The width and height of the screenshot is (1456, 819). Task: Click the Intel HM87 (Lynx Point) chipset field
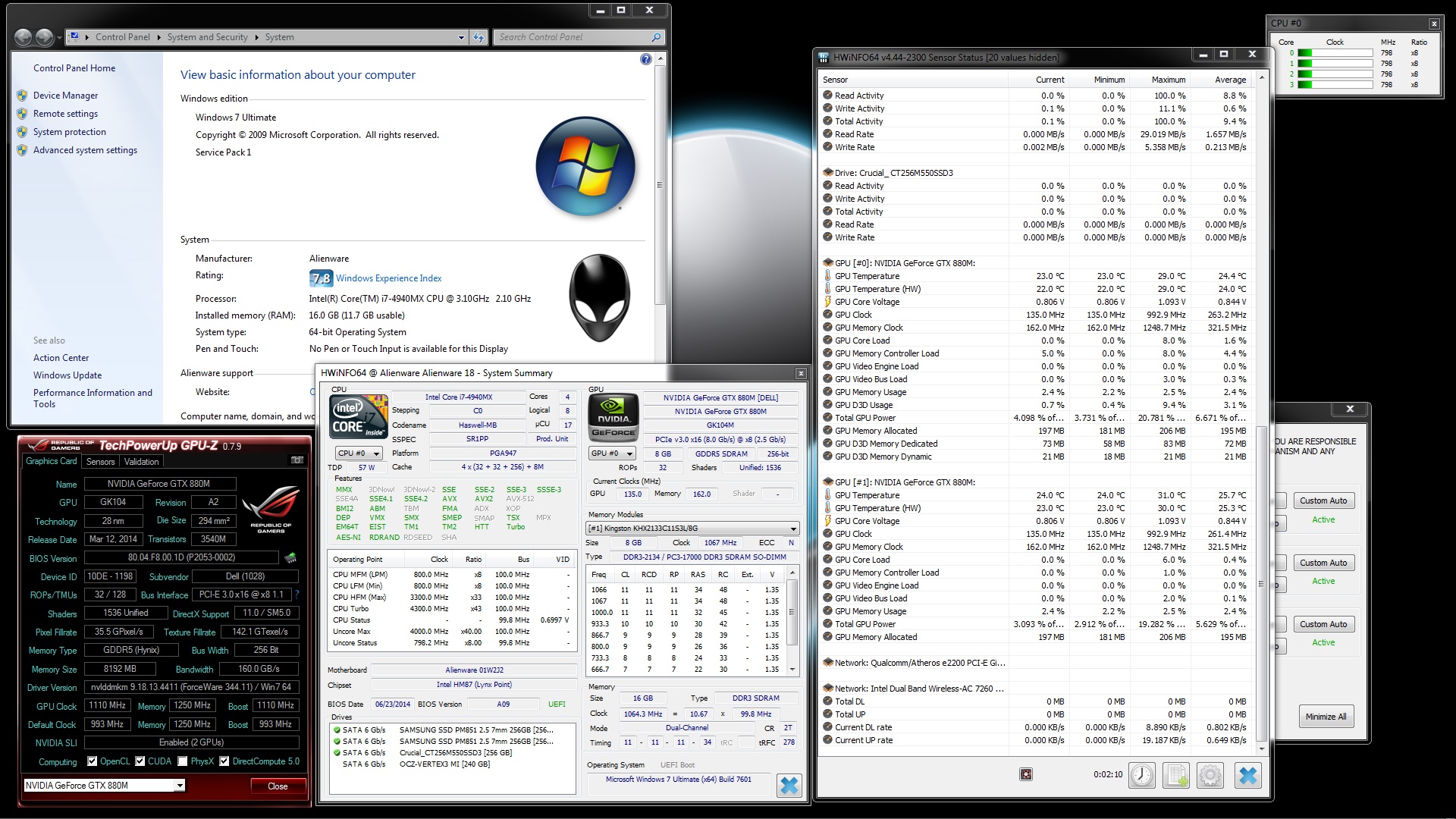pyautogui.click(x=474, y=685)
